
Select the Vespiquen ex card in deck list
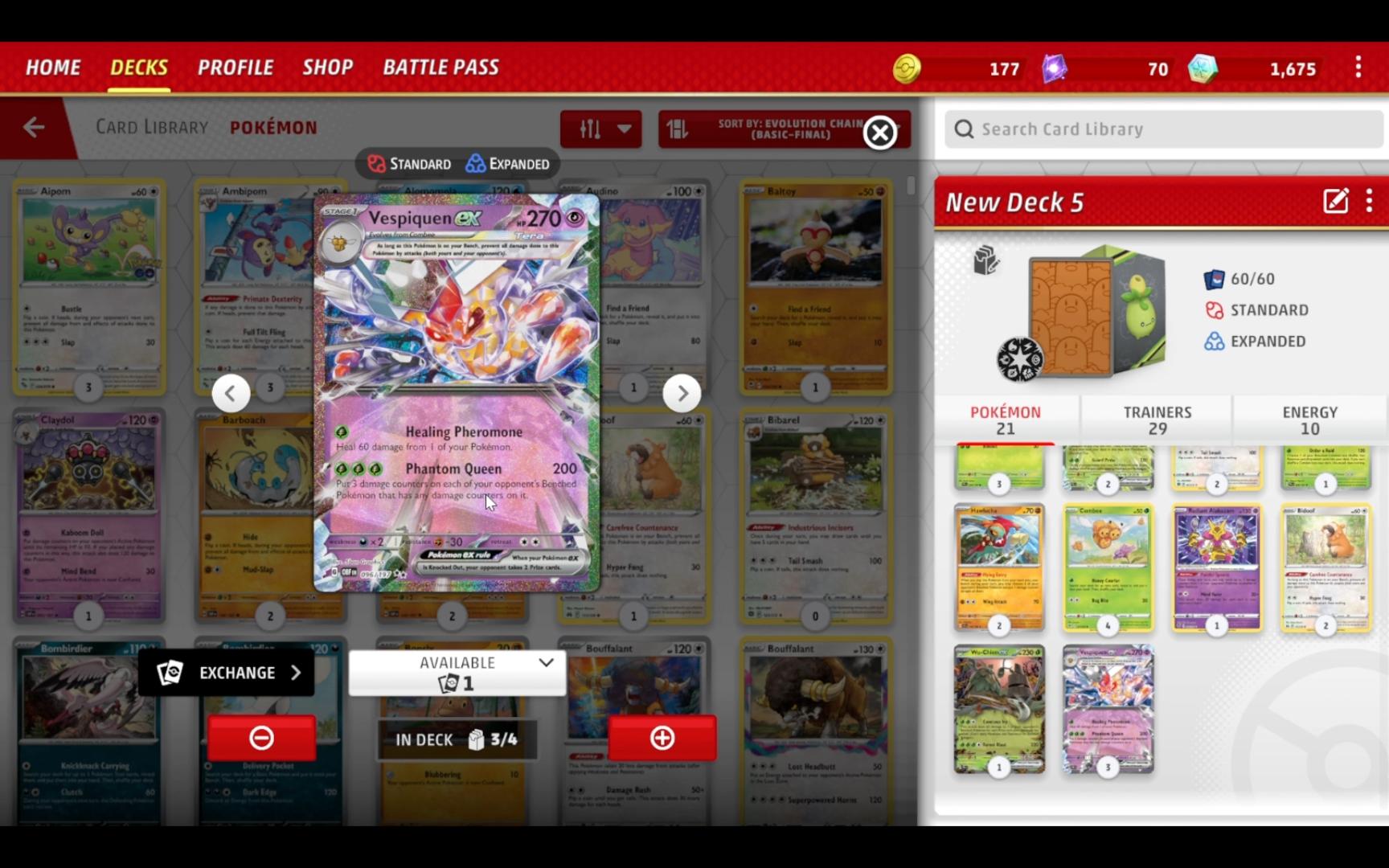coord(1108,709)
